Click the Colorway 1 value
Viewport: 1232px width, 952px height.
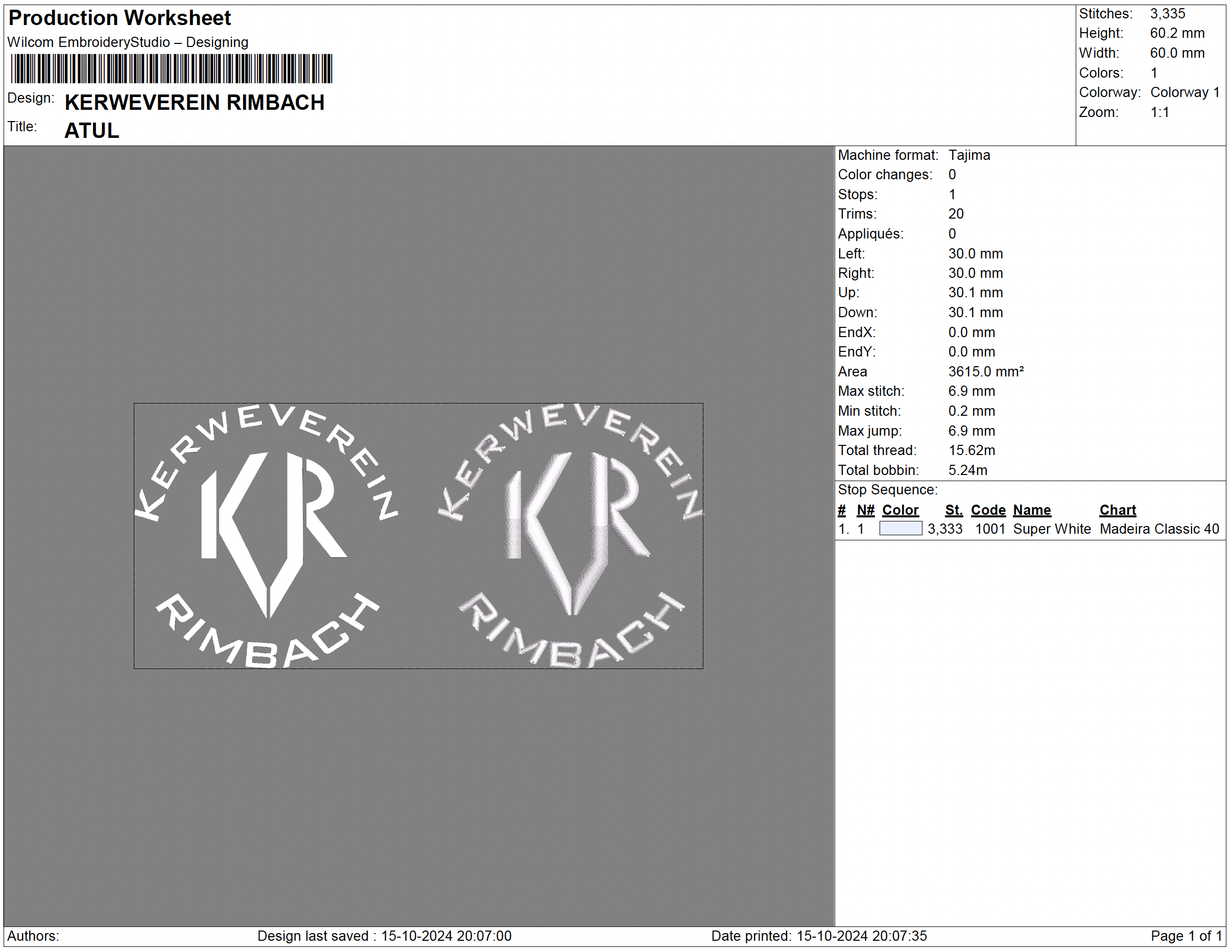pyautogui.click(x=1184, y=92)
